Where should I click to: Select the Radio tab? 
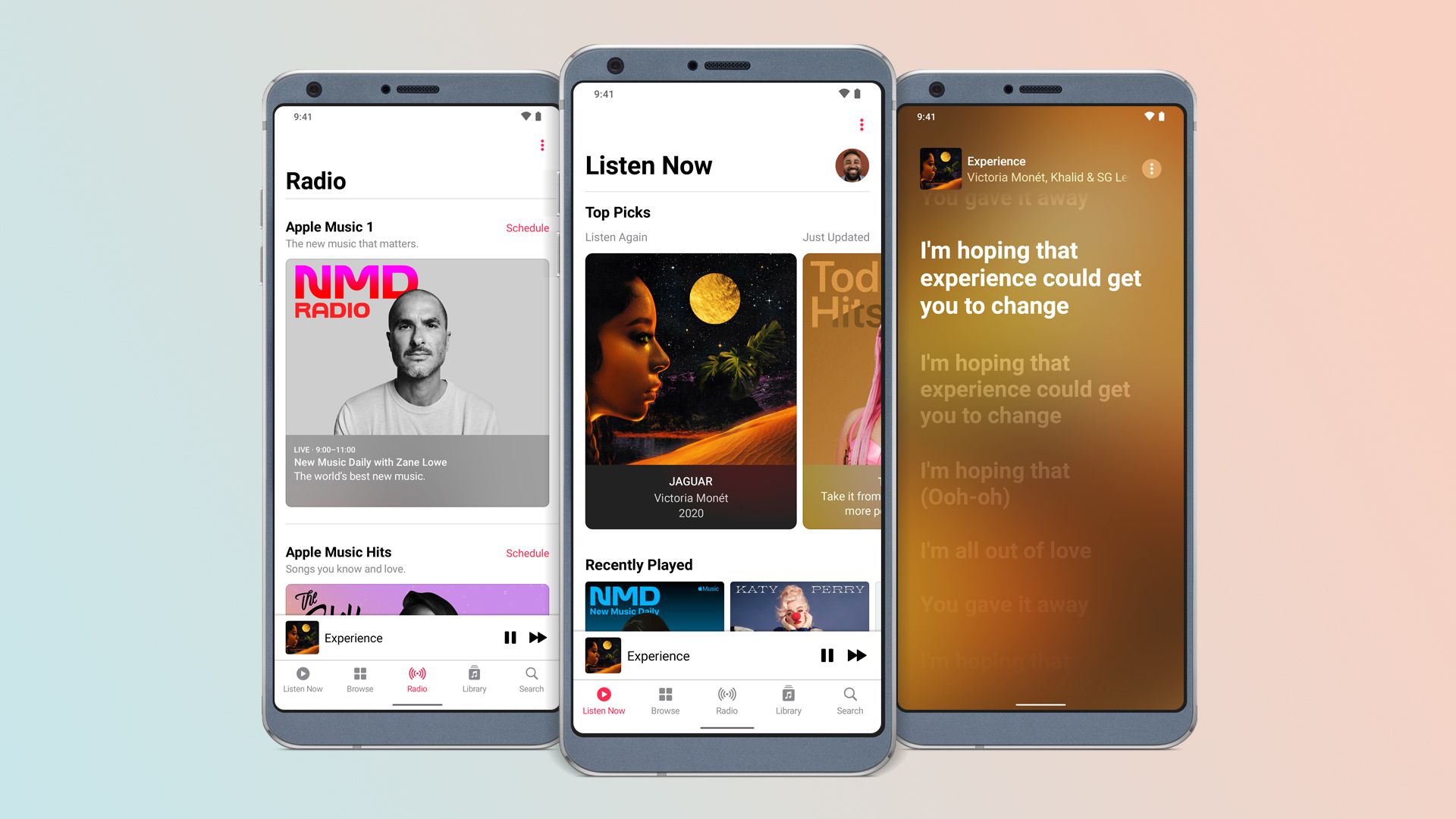tap(420, 670)
